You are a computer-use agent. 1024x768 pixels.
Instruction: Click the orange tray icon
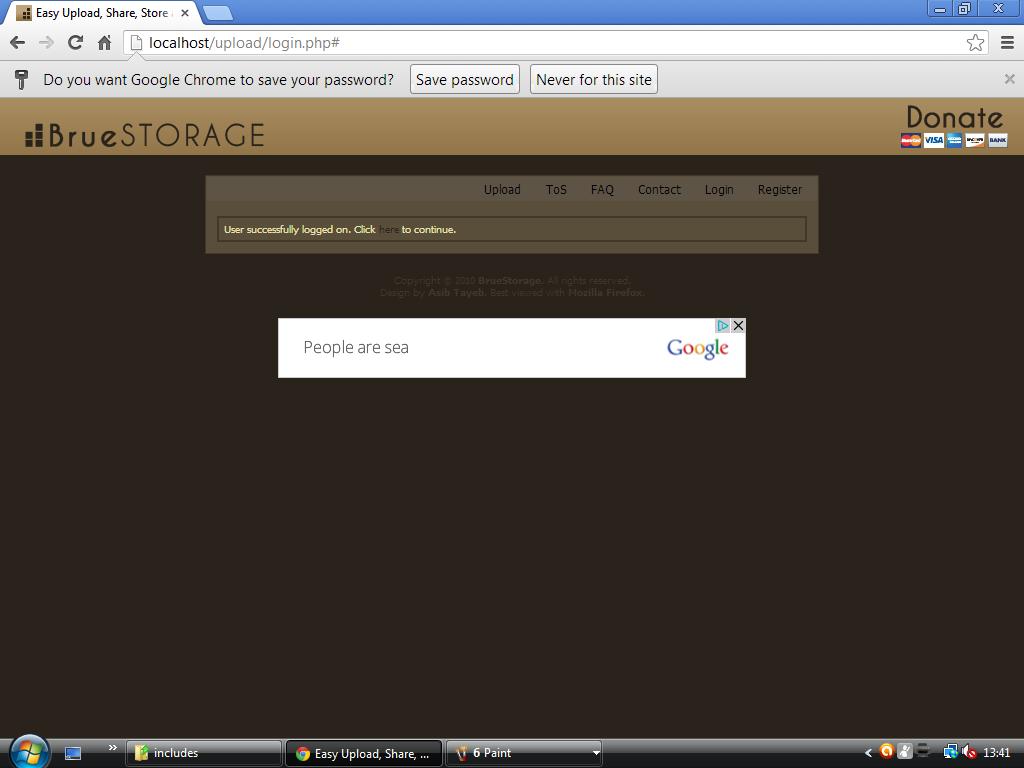coord(887,752)
